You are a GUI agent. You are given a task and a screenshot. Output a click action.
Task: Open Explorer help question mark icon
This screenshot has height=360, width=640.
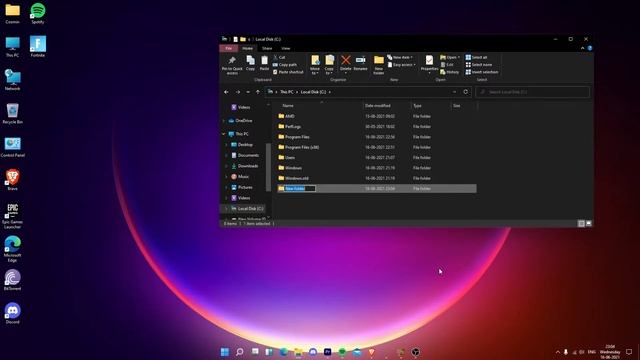point(589,48)
